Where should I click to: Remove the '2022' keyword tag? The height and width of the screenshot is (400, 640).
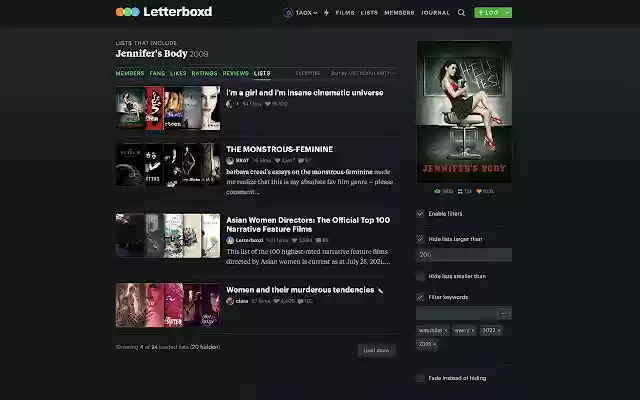(499, 331)
